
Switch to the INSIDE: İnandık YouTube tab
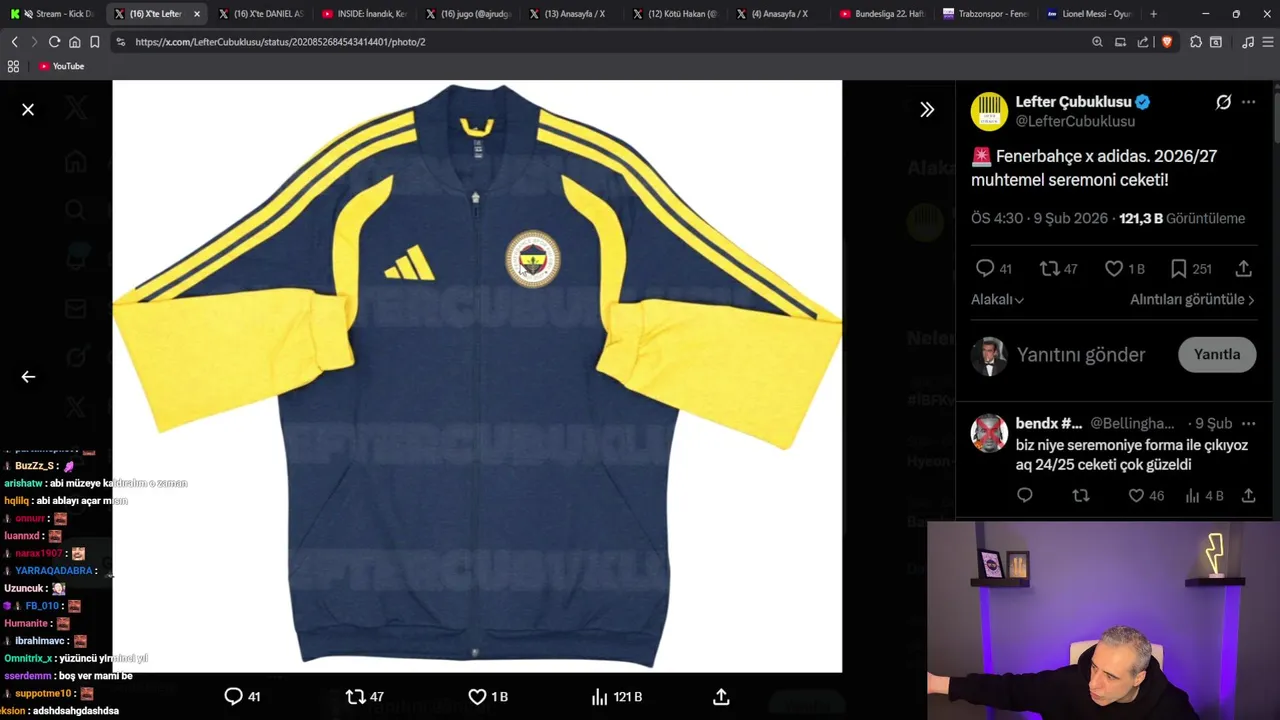pyautogui.click(x=364, y=14)
